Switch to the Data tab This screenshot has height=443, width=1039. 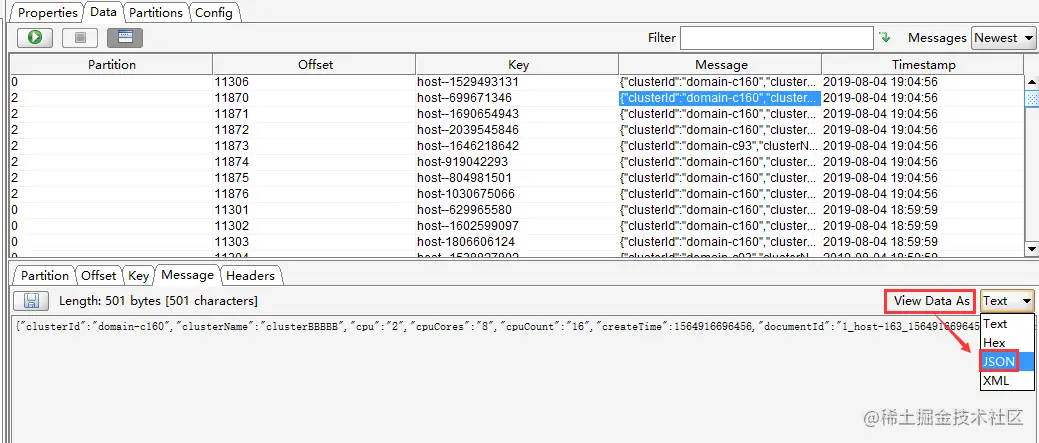(x=103, y=12)
